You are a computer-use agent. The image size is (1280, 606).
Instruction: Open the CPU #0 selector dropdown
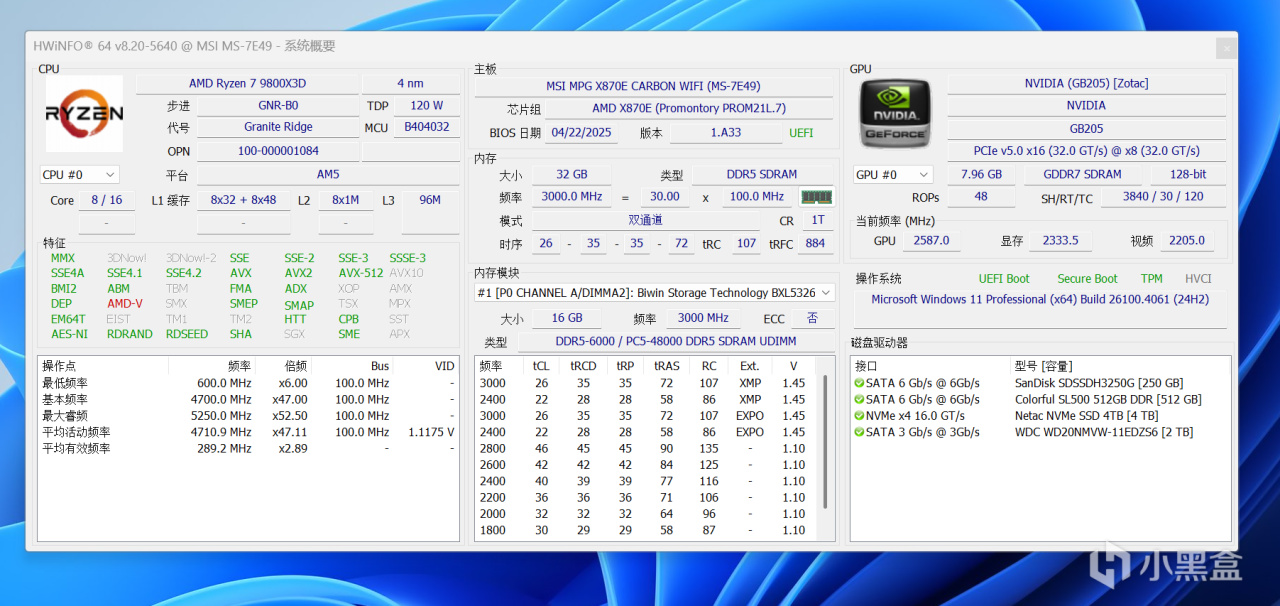coord(78,174)
